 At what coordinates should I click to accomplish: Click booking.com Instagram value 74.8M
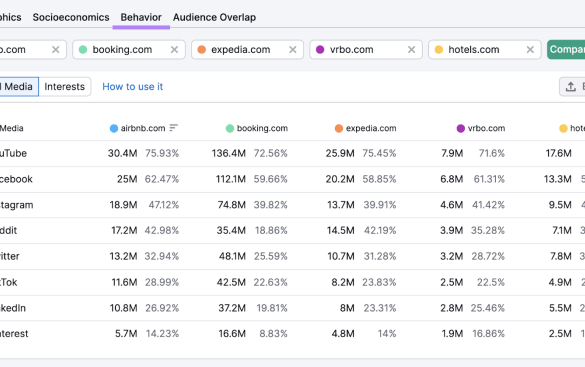[x=232, y=205]
